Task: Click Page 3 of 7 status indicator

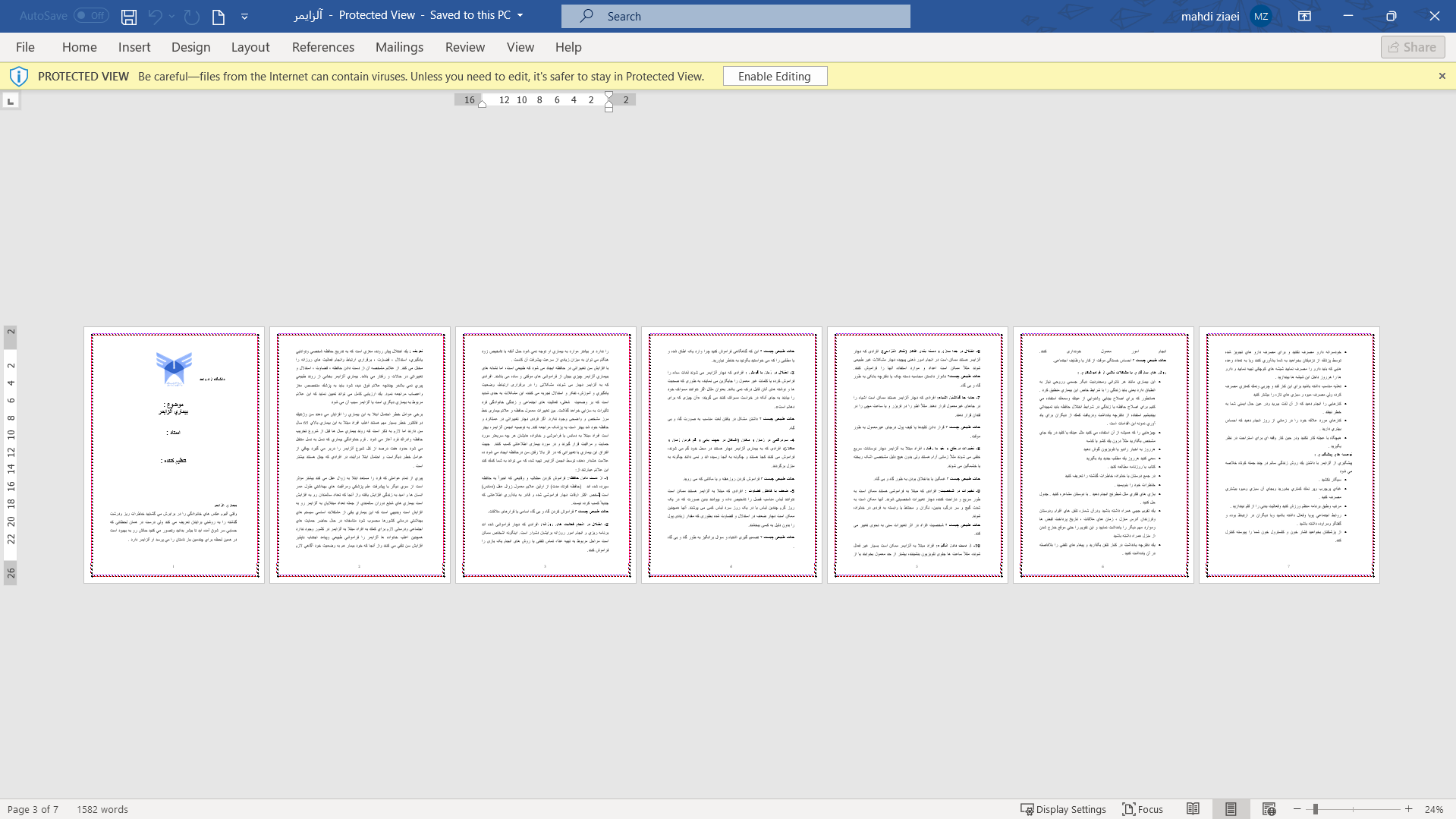Action: (33, 809)
